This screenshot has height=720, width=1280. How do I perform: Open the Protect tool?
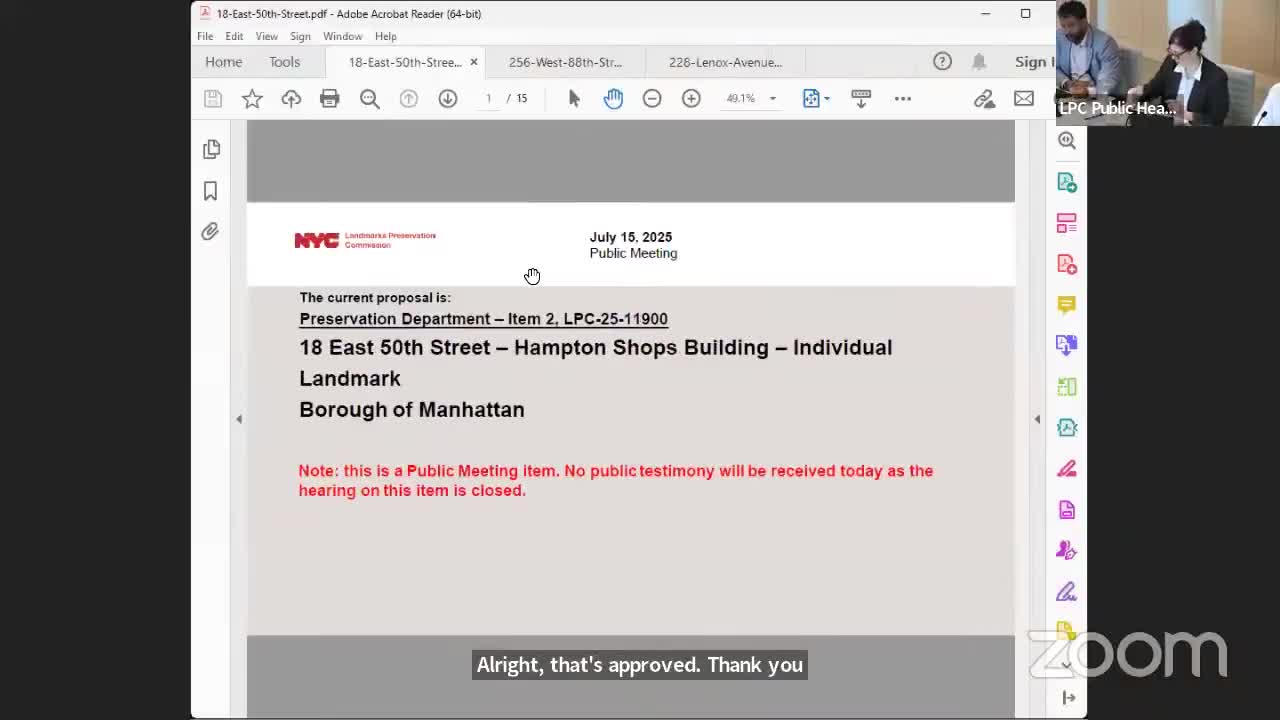pyautogui.click(x=1067, y=509)
